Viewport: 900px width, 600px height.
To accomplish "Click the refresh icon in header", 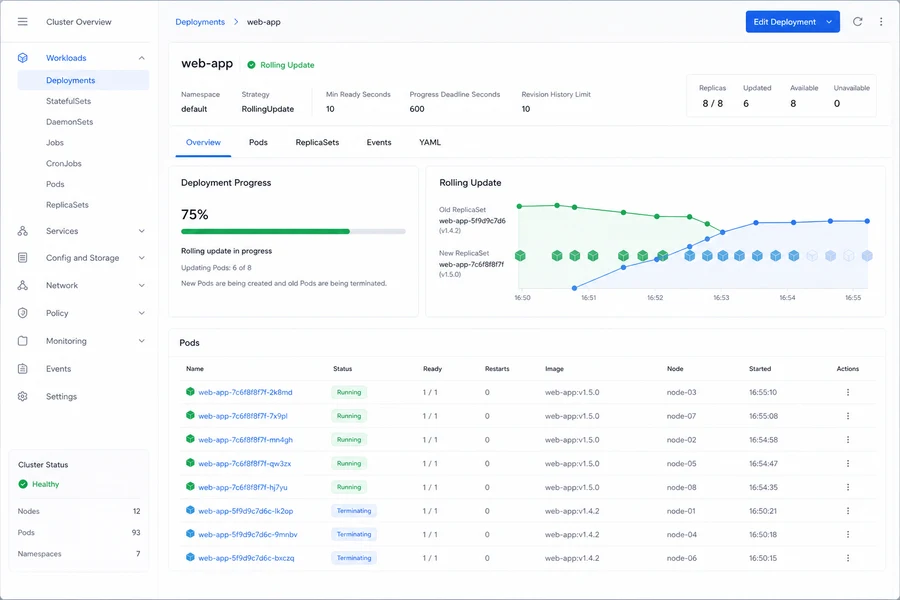I will [x=858, y=22].
